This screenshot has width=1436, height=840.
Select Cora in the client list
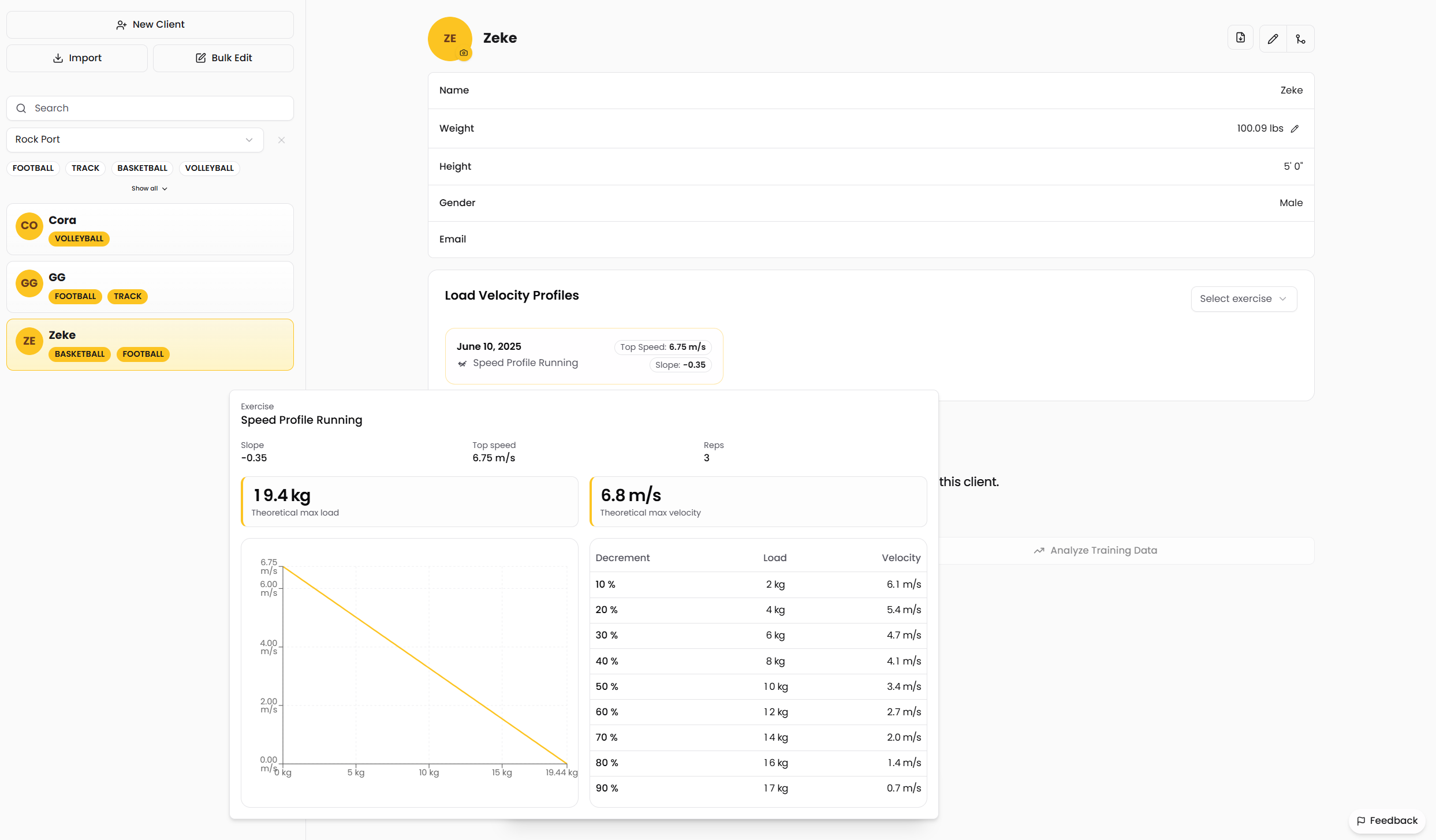coord(150,229)
